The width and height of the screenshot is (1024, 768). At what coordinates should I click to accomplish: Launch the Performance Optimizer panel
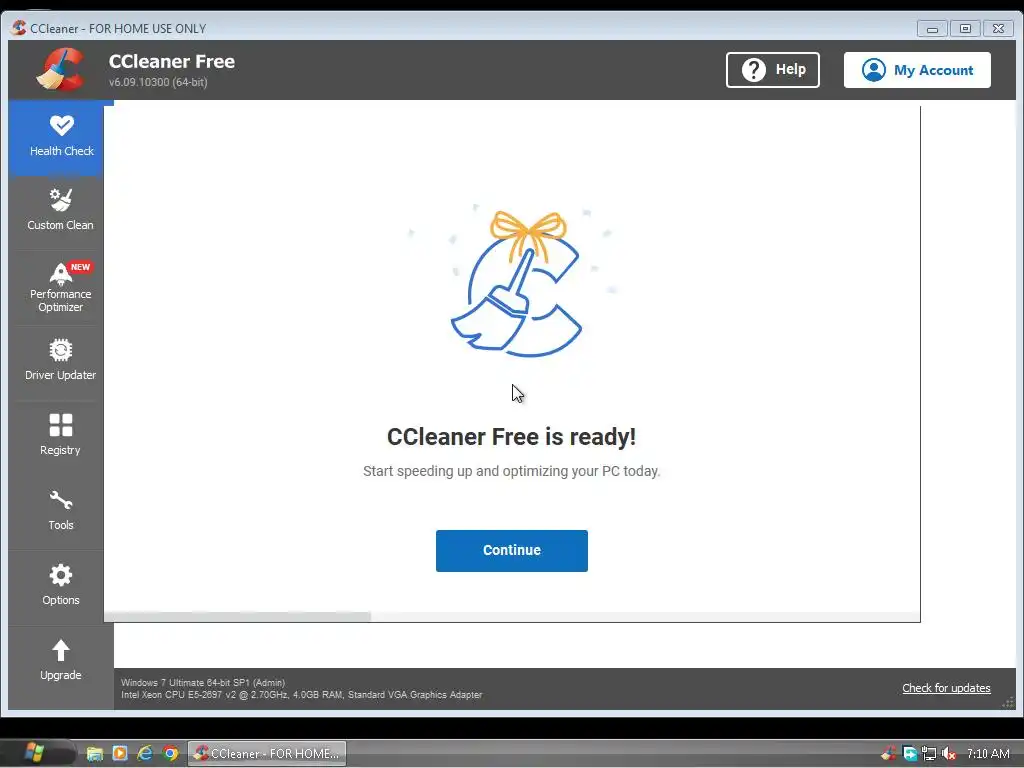(60, 287)
